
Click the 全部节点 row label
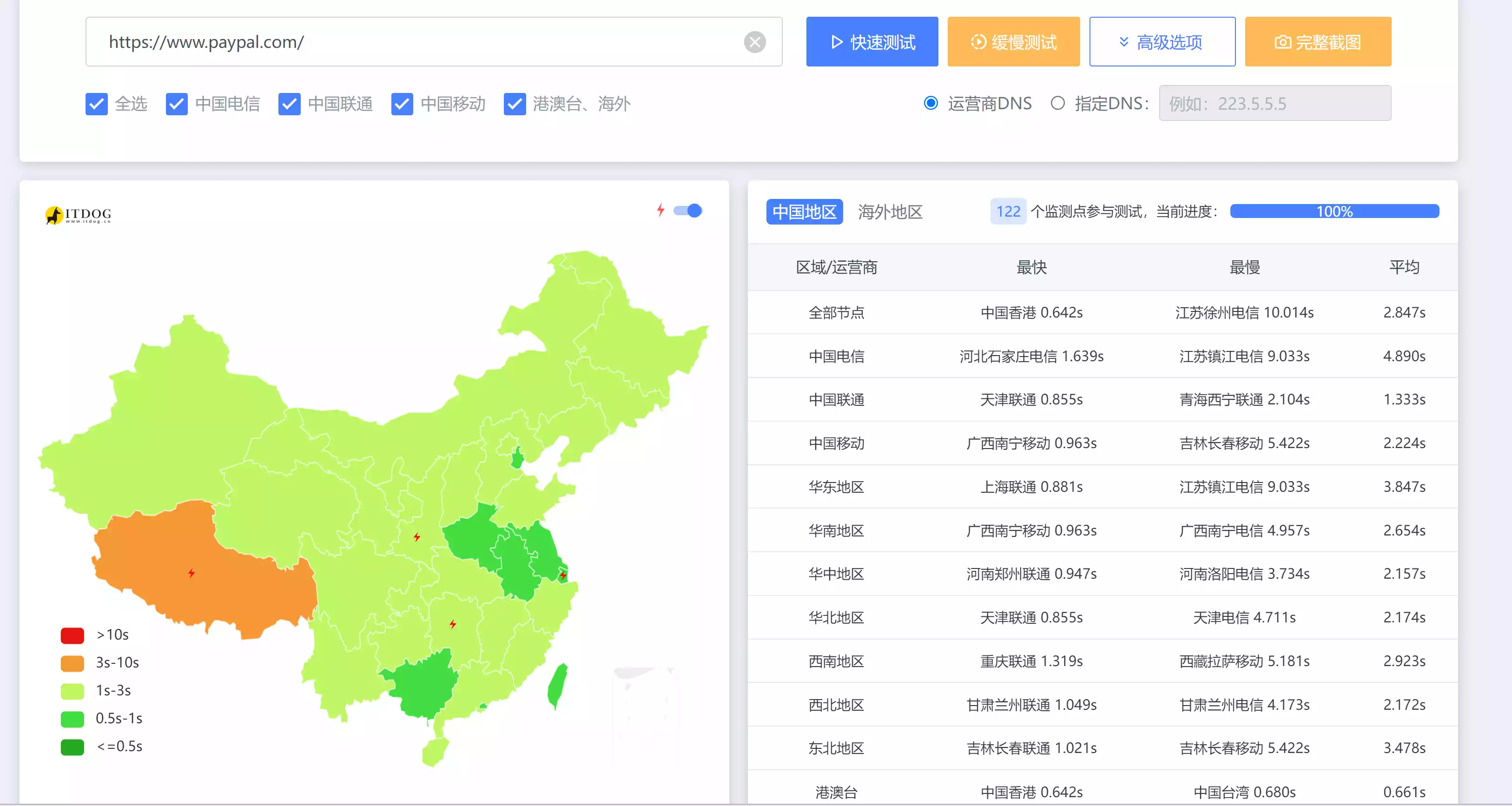pos(837,312)
